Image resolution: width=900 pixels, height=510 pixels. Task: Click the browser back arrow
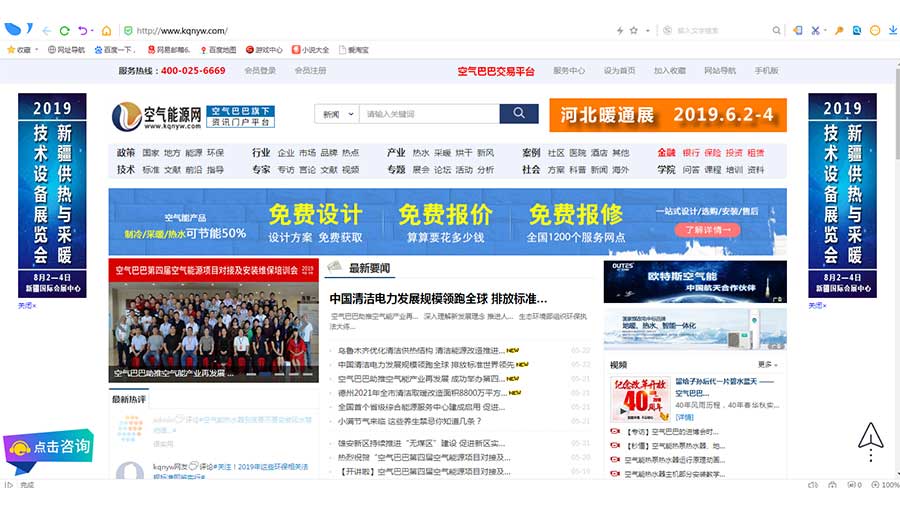tap(46, 31)
